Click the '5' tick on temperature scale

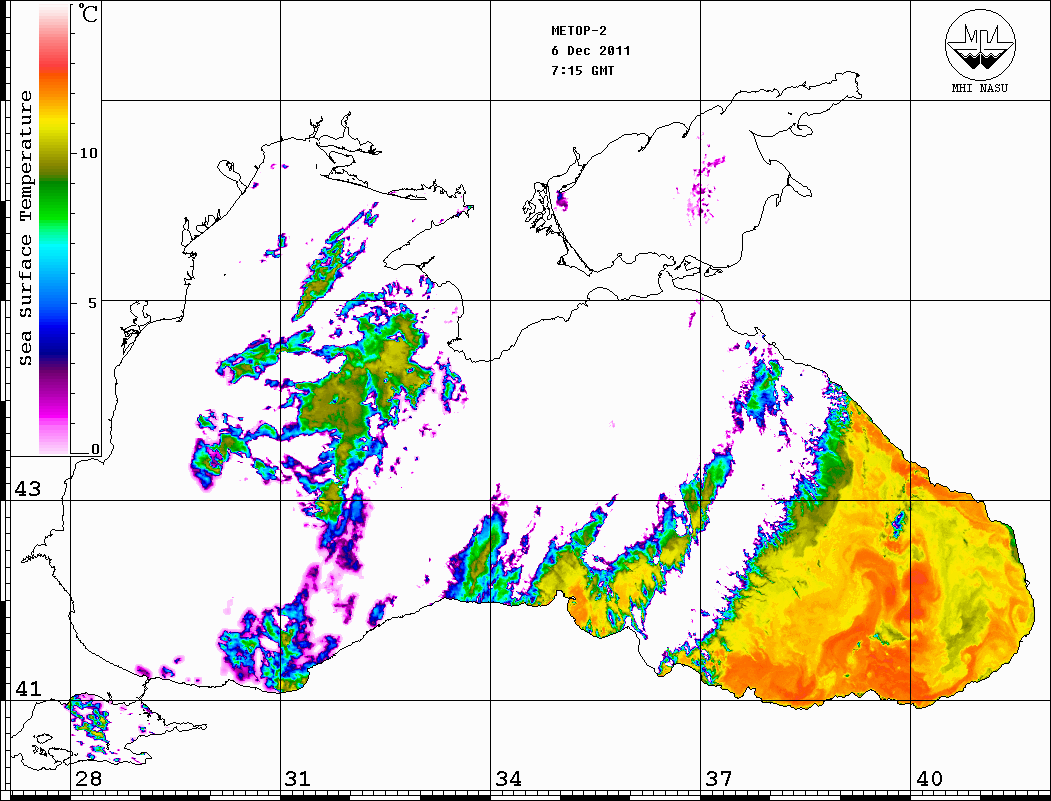pyautogui.click(x=93, y=303)
